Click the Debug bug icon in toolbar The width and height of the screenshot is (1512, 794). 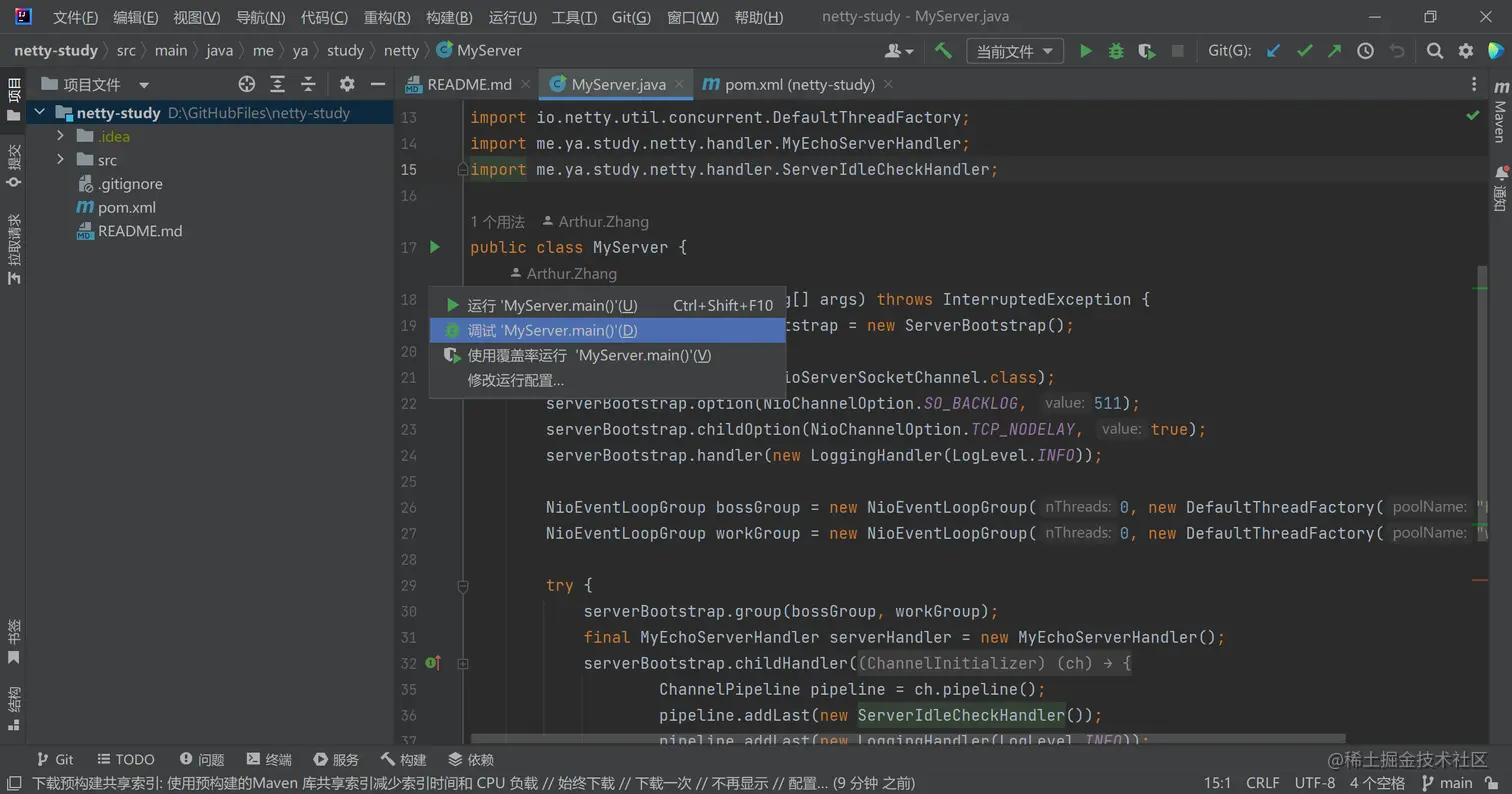tap(1116, 51)
